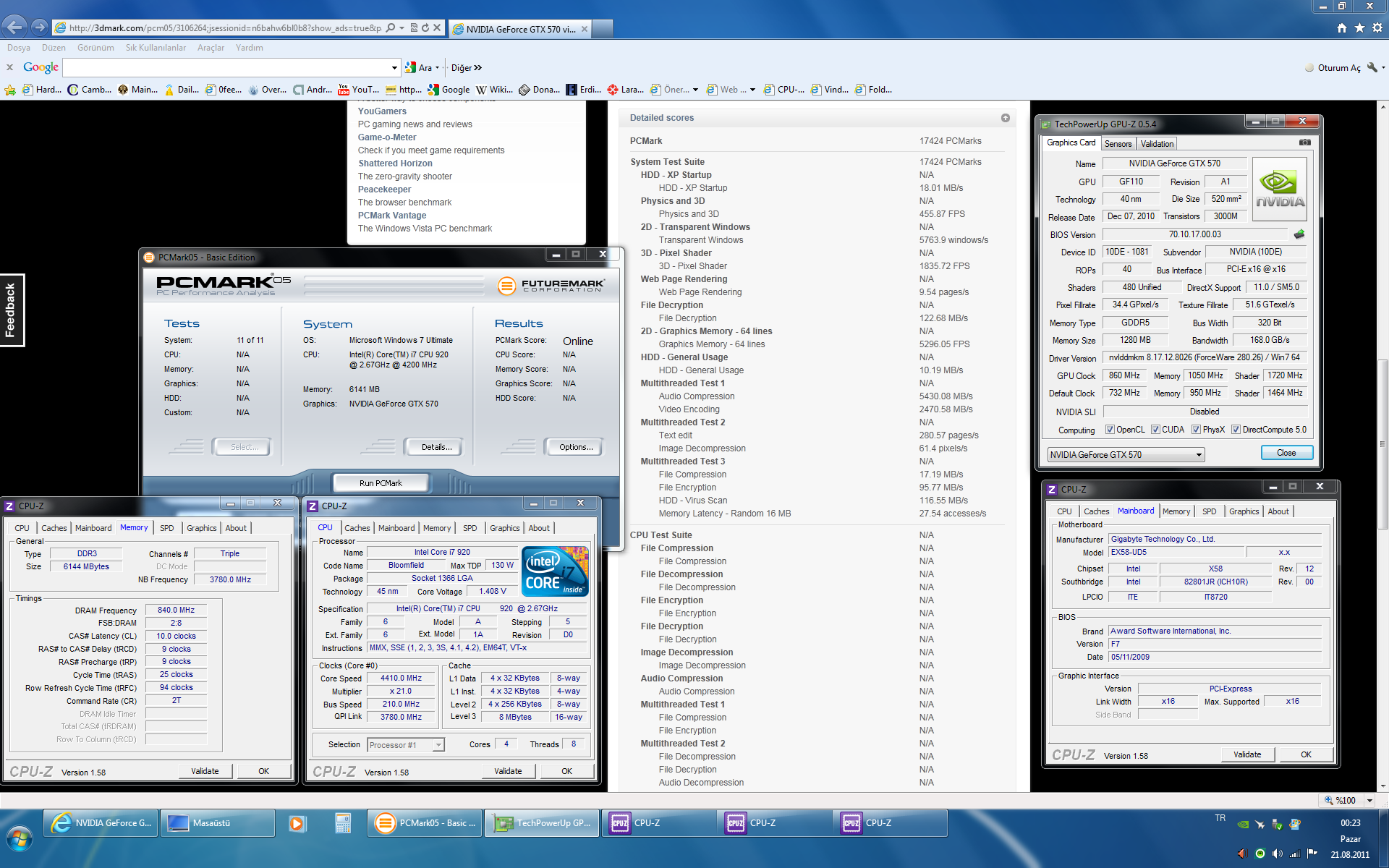Toggle the OpenCL checkbox in GPU-Z

[x=1110, y=430]
